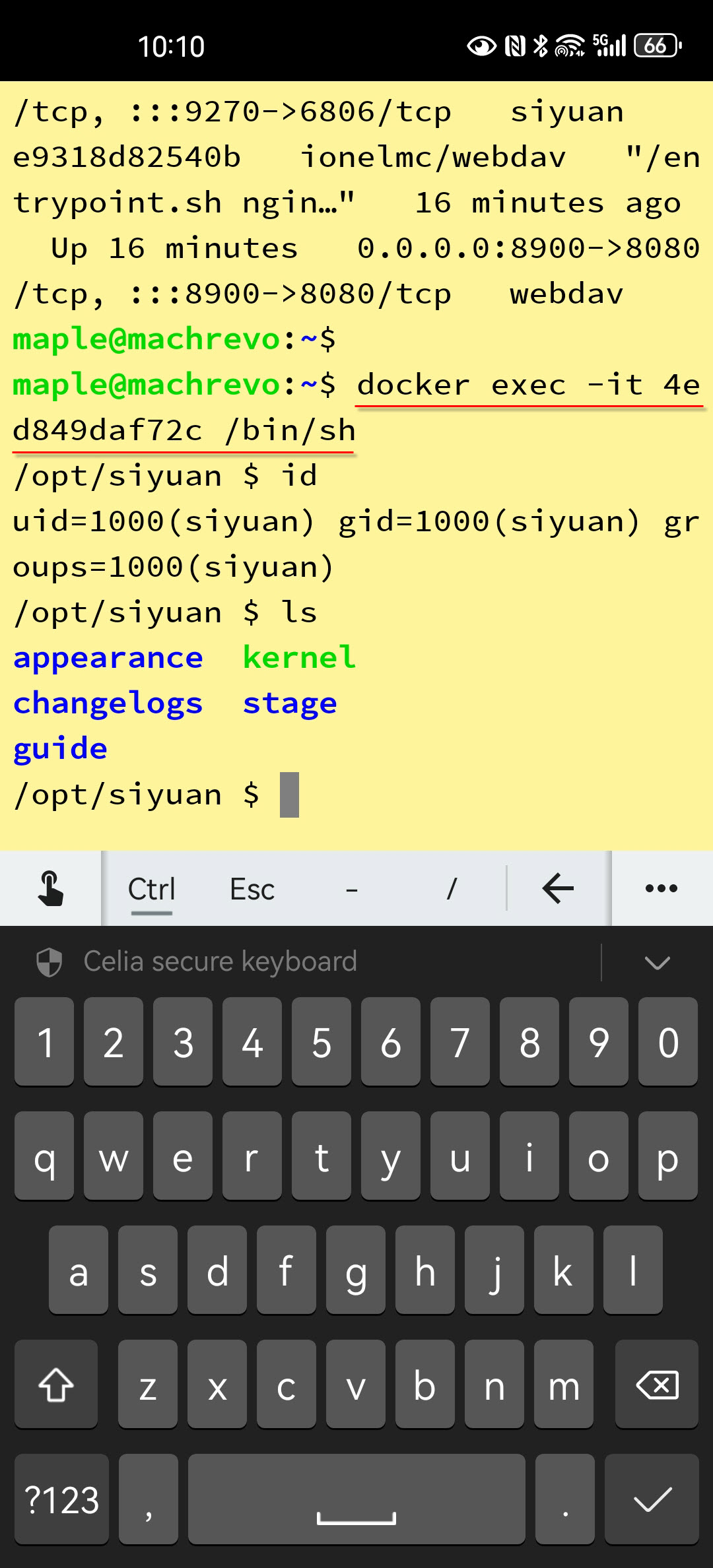Image resolution: width=713 pixels, height=1568 pixels.
Task: Tap the letter f key
Action: (287, 1270)
